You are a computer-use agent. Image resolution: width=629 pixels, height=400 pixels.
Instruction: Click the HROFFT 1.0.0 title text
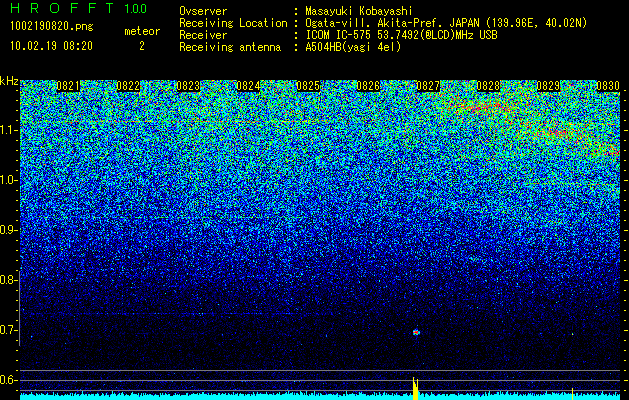pos(79,8)
